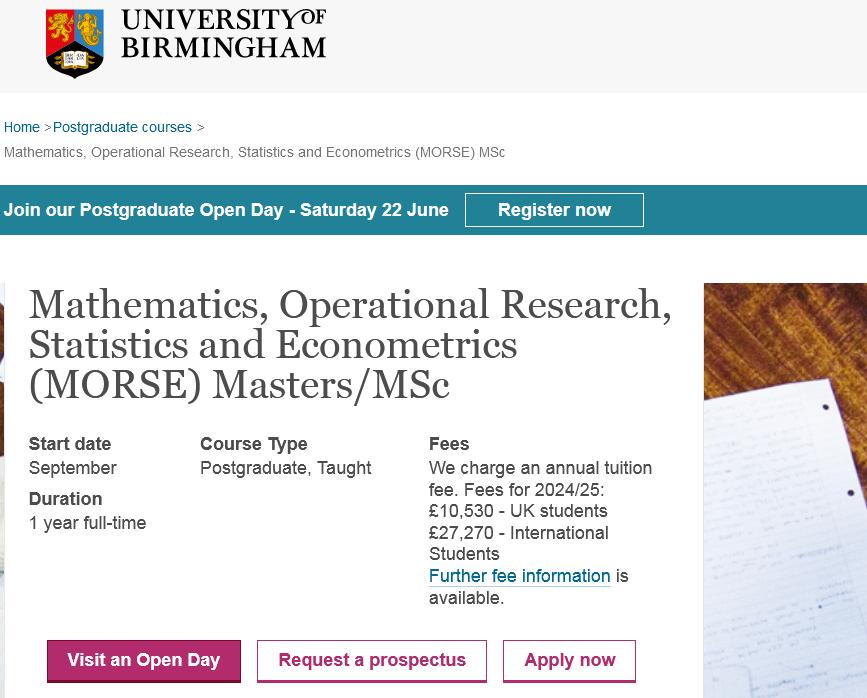Click the University of Birmingham crest logo

point(74,43)
